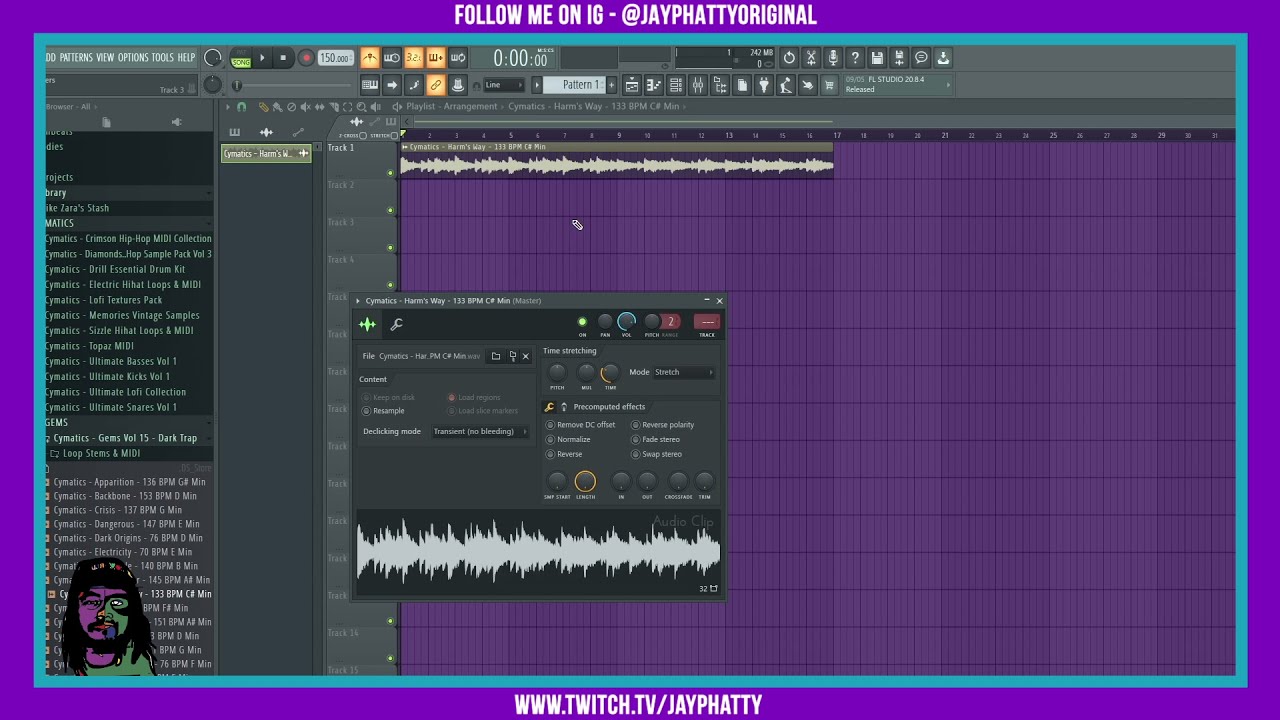Mute Track 1 with its green dot
This screenshot has height=720, width=1280.
pos(390,172)
